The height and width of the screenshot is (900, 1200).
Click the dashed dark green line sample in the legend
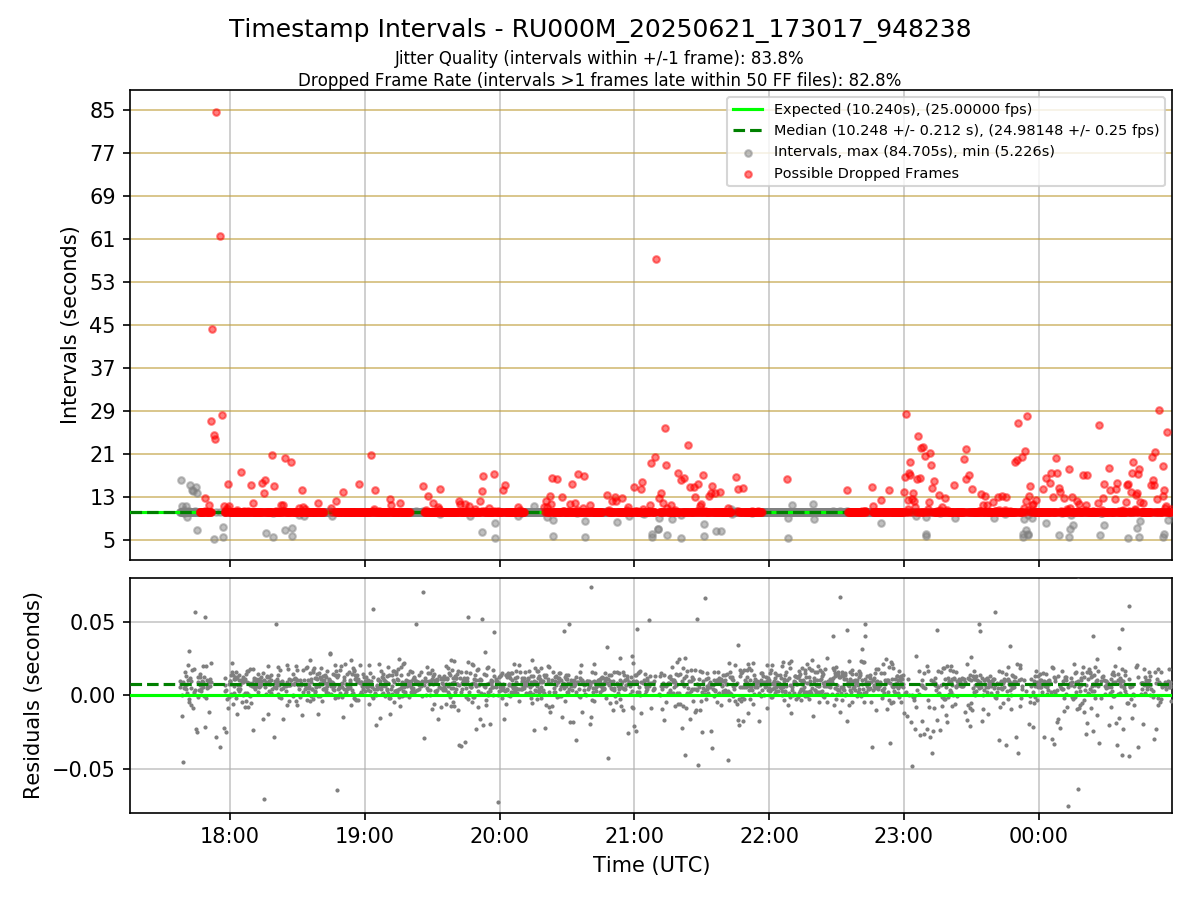click(x=749, y=130)
